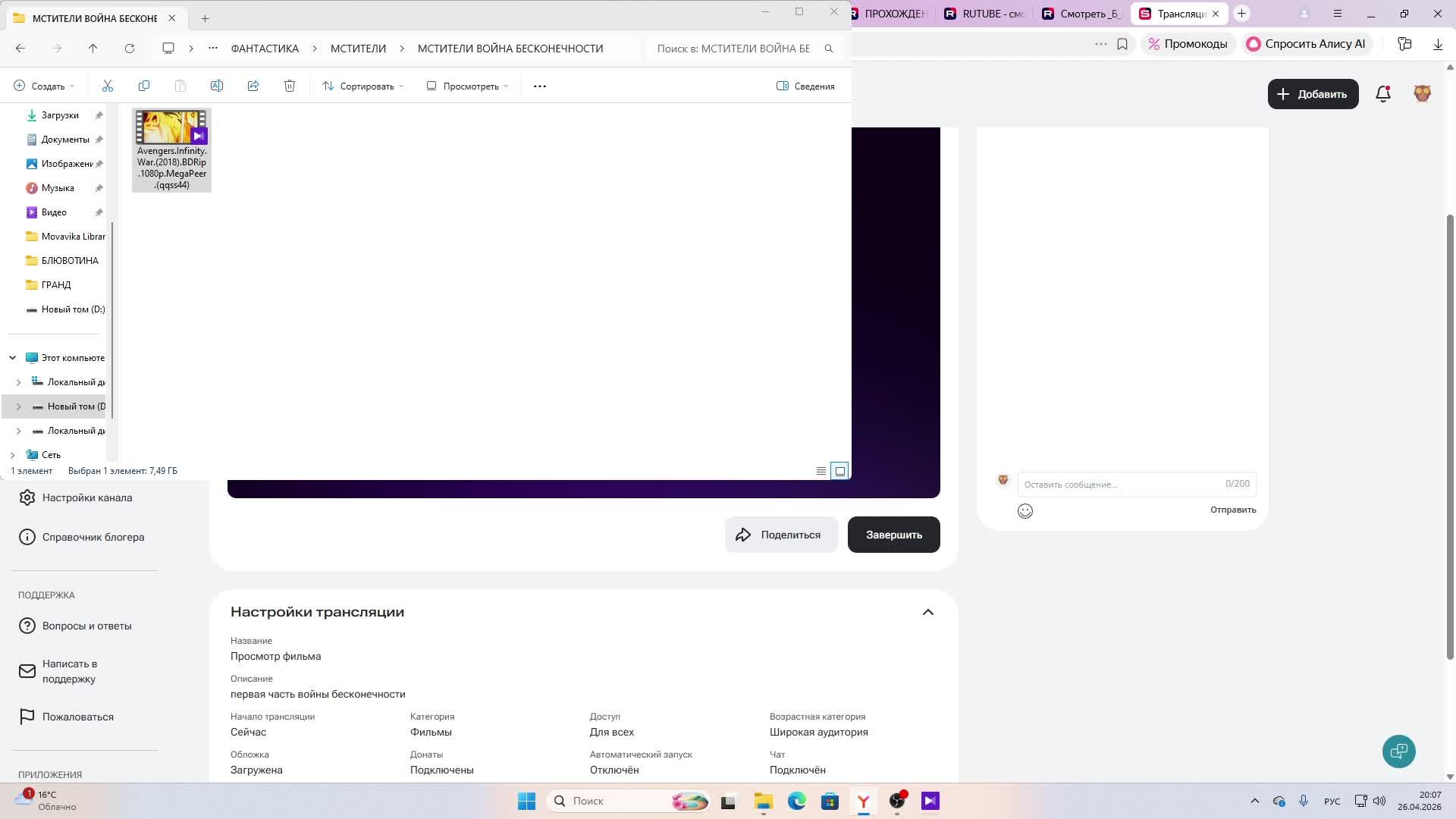
Task: Click the Rename icon in Explorer toolbar
Action: click(x=217, y=86)
